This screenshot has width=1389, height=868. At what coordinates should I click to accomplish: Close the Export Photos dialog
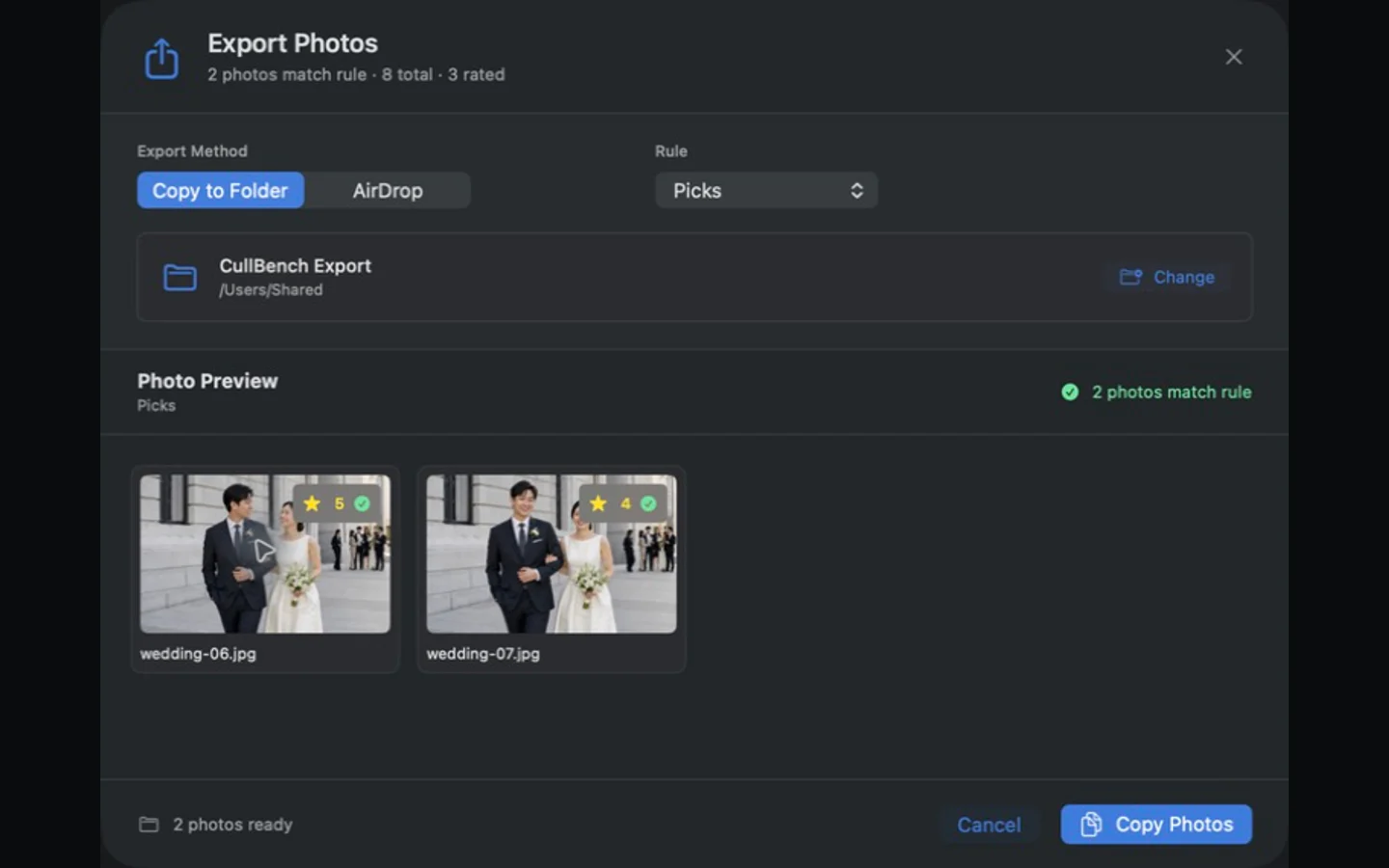tap(1234, 57)
